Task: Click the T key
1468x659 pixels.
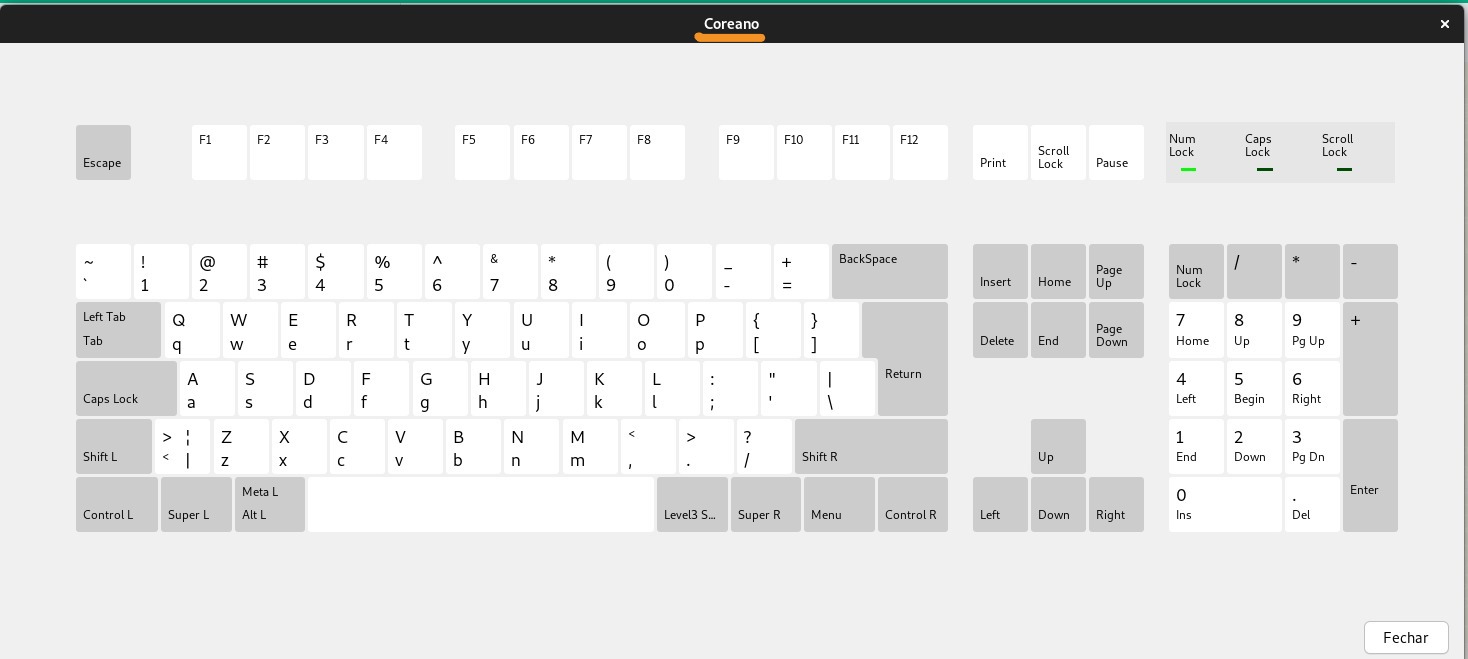Action: pos(424,330)
